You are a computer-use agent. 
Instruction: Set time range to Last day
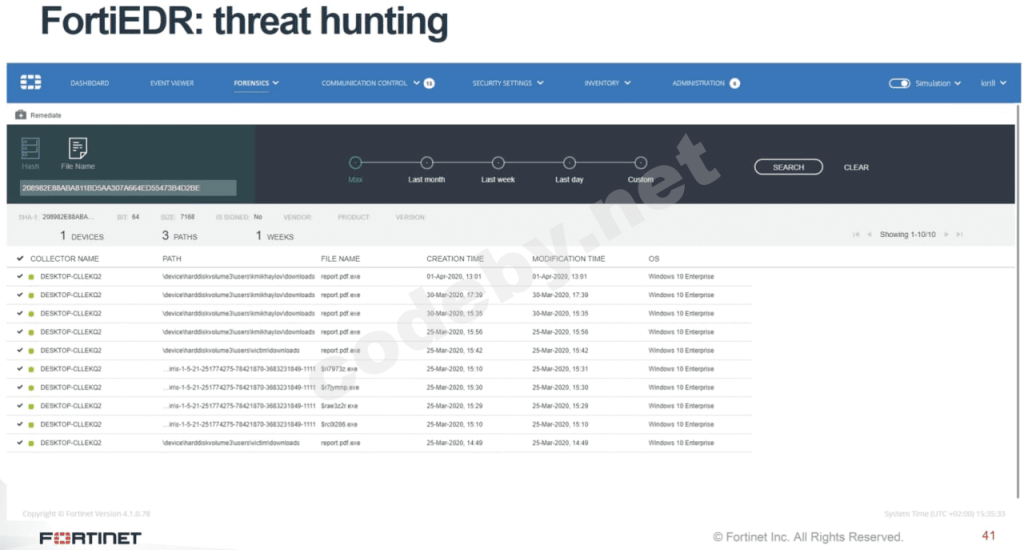[569, 163]
